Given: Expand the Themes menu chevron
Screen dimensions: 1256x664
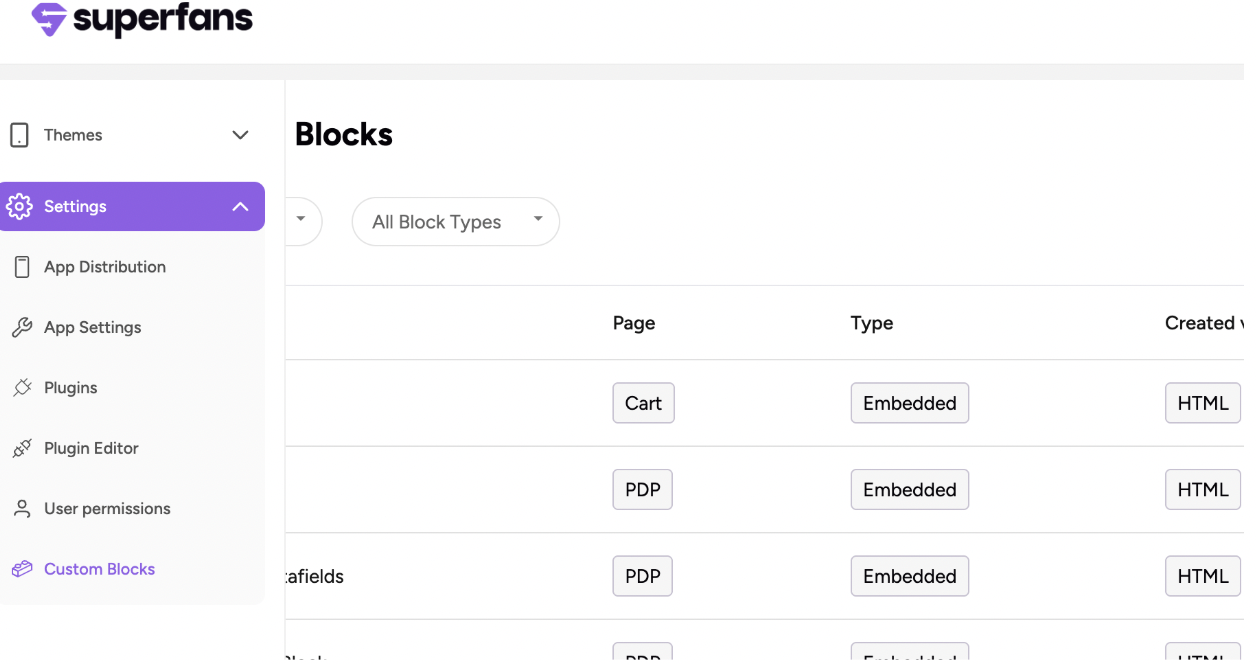Looking at the screenshot, I should coord(240,135).
